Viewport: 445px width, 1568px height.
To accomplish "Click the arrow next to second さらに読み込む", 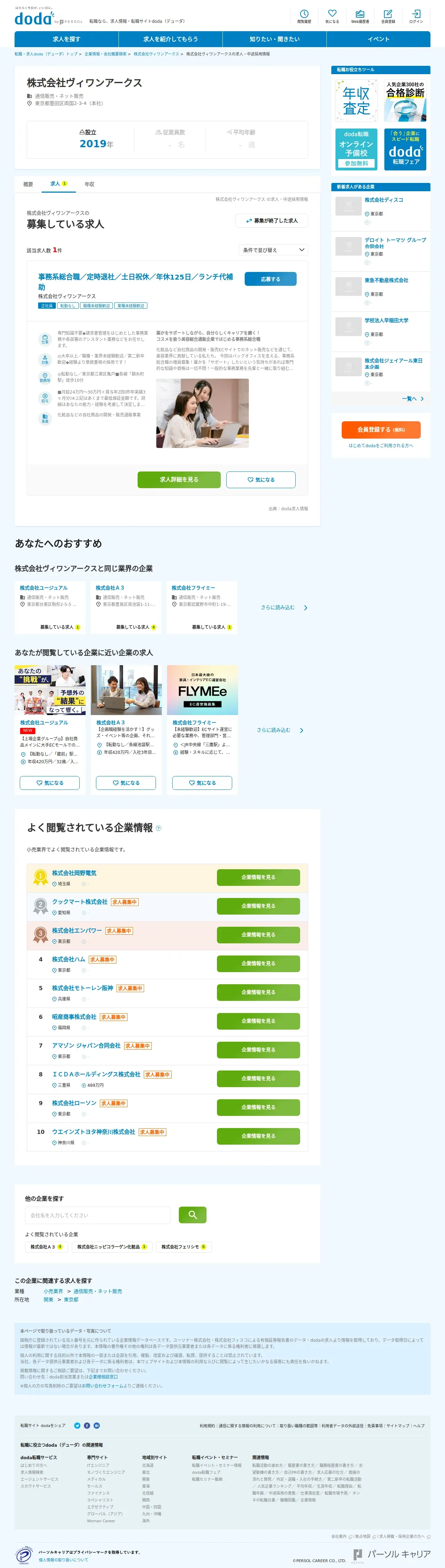I will tap(301, 730).
